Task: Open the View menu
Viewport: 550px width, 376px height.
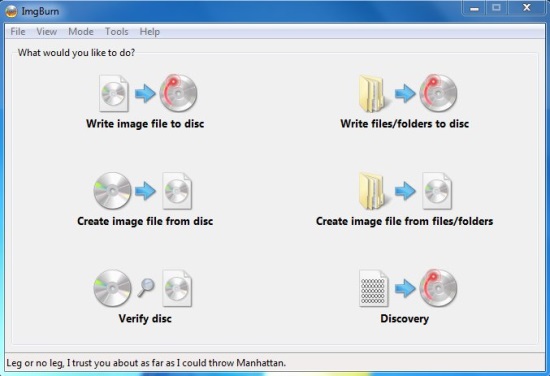Action: click(47, 32)
